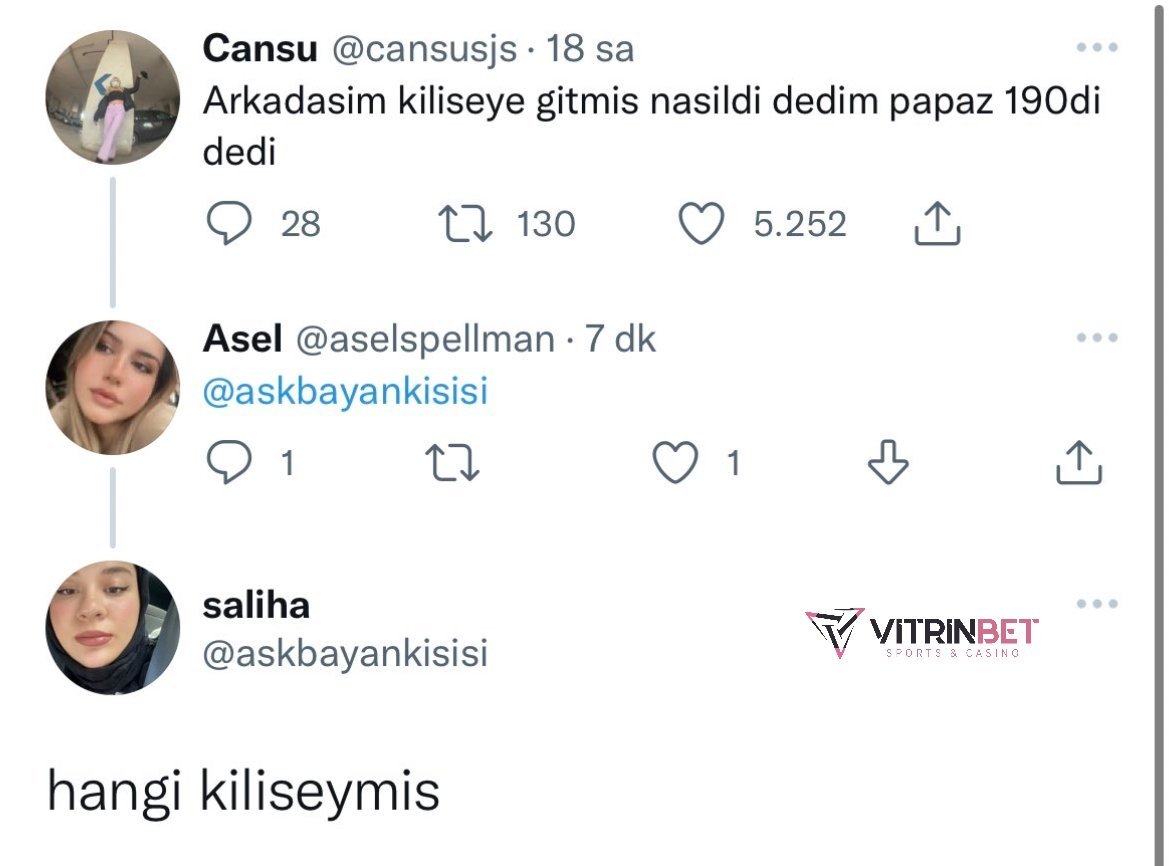Open Cansu's profile name
This screenshot has height=866, width=1169.
point(259,48)
